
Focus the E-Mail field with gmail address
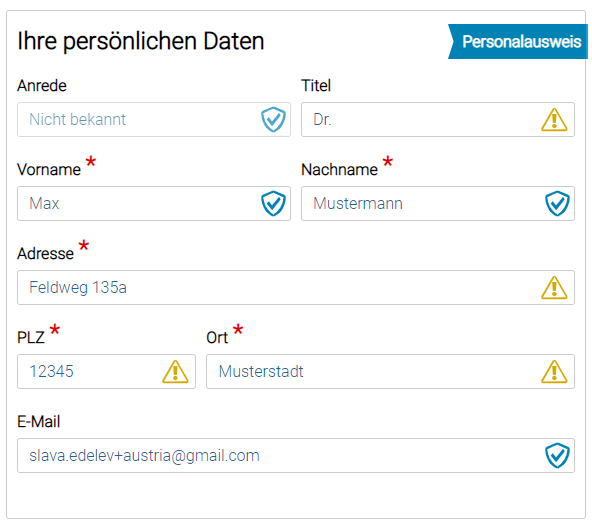(x=296, y=456)
